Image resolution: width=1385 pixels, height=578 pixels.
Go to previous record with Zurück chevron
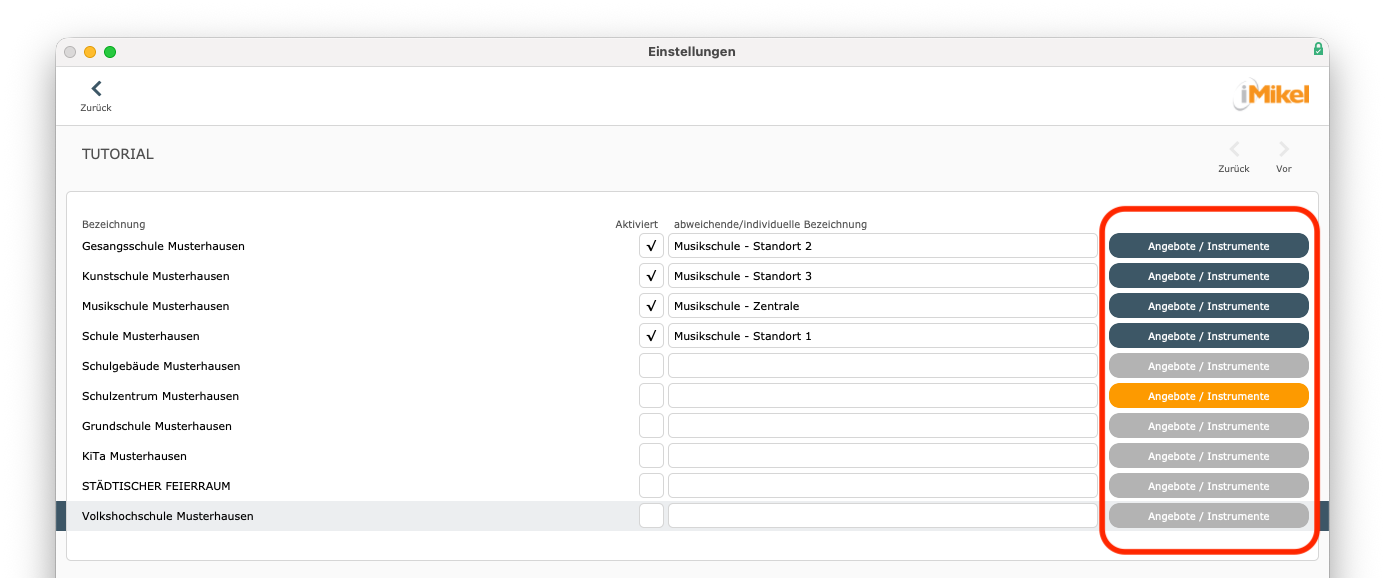(x=1234, y=151)
